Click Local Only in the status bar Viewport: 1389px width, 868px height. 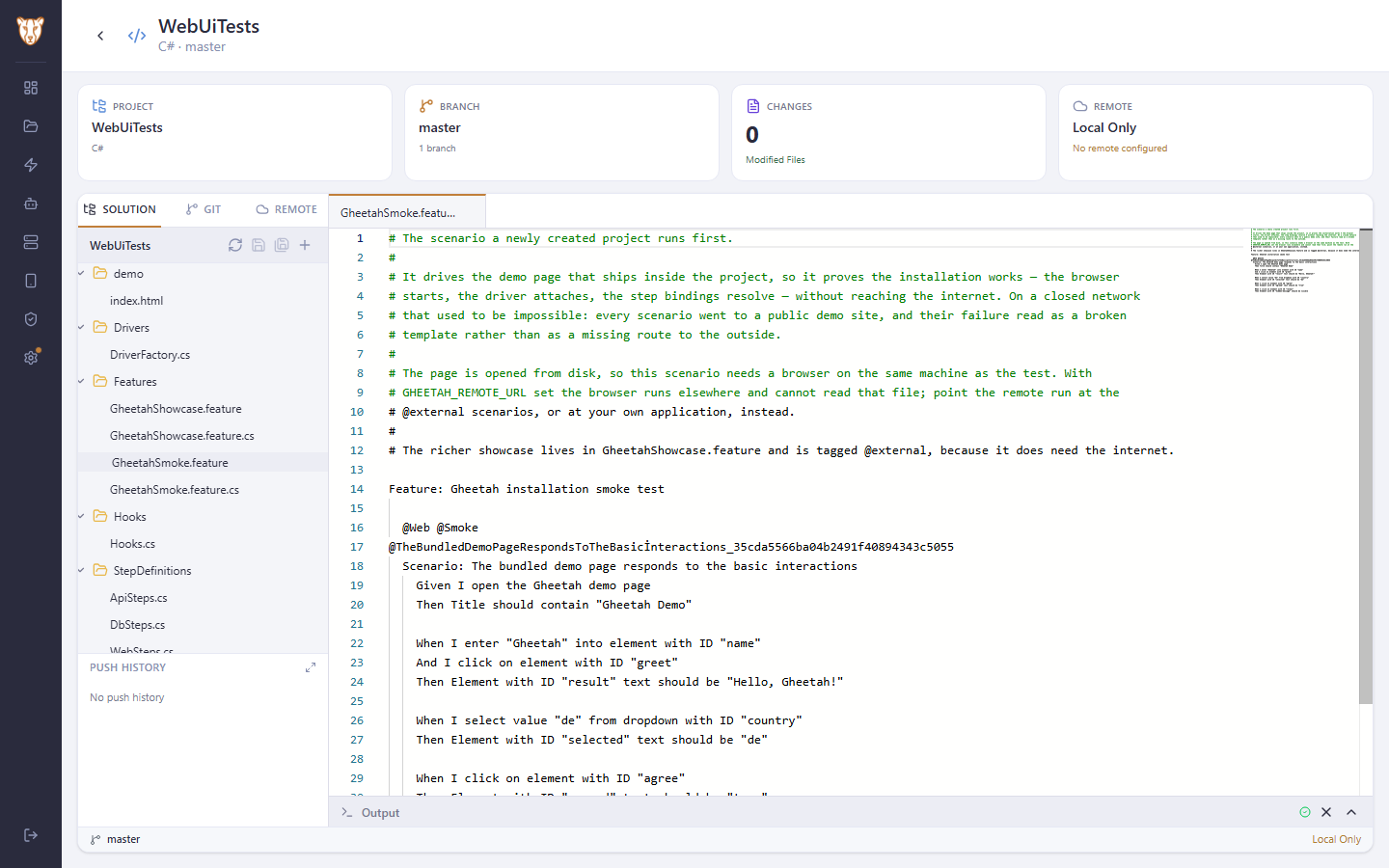[x=1336, y=839]
